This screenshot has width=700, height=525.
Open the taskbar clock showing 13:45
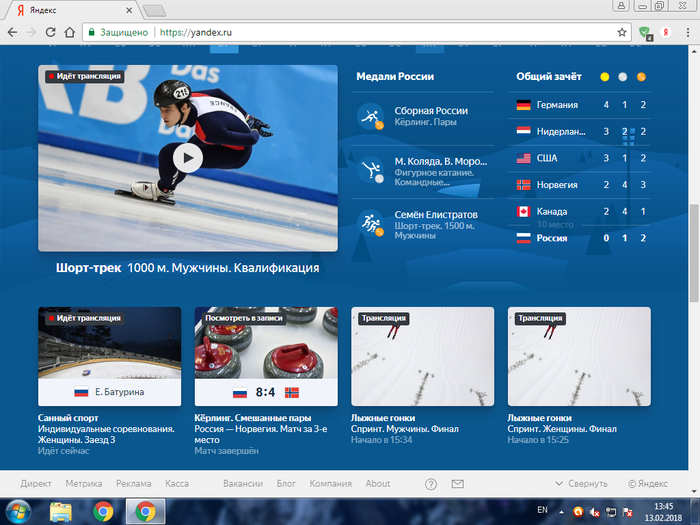(663, 512)
